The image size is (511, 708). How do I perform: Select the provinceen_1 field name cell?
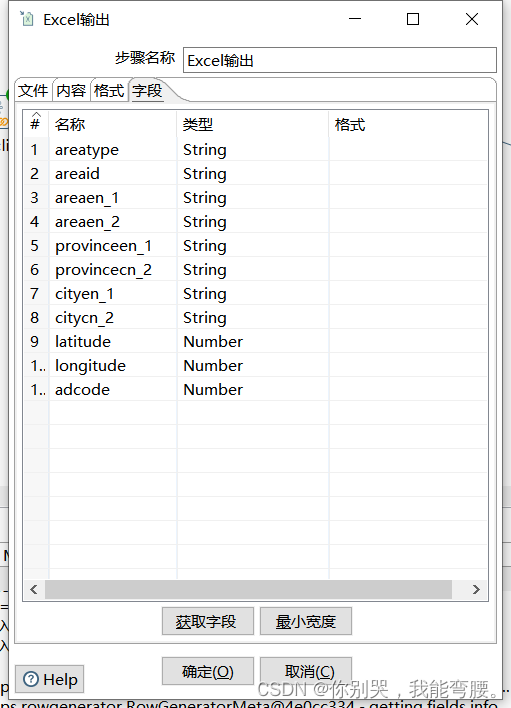point(113,245)
